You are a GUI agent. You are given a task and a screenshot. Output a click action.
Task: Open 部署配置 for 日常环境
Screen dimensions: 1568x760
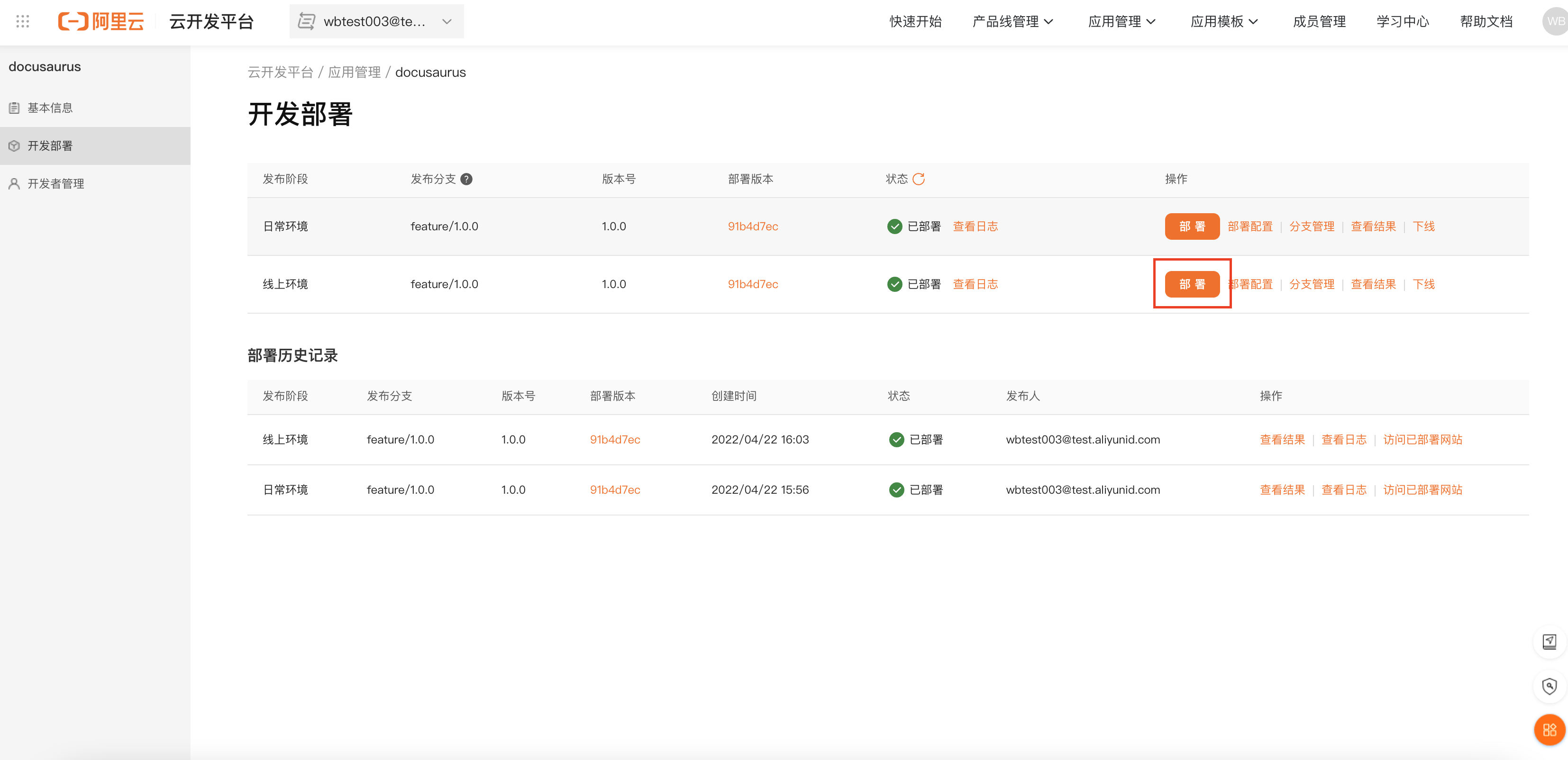point(1249,226)
